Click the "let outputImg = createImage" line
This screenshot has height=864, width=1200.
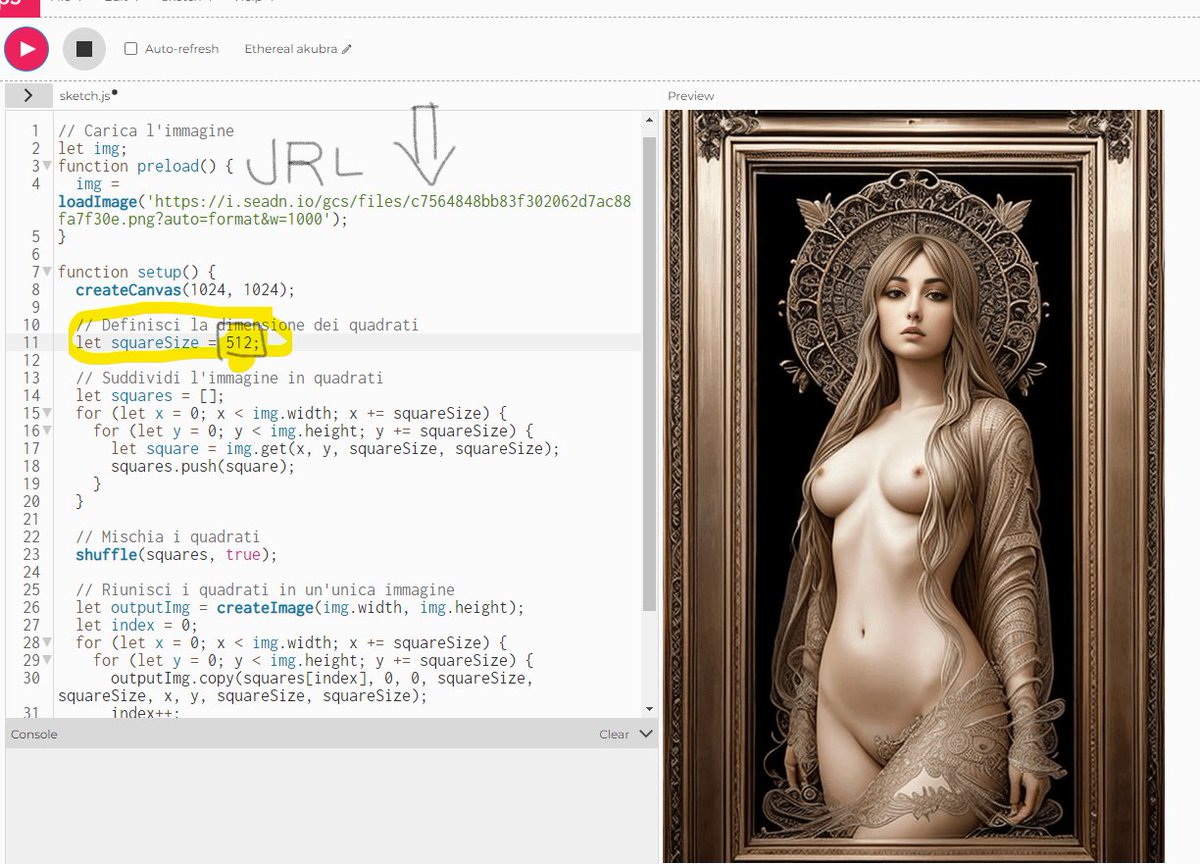pos(300,608)
